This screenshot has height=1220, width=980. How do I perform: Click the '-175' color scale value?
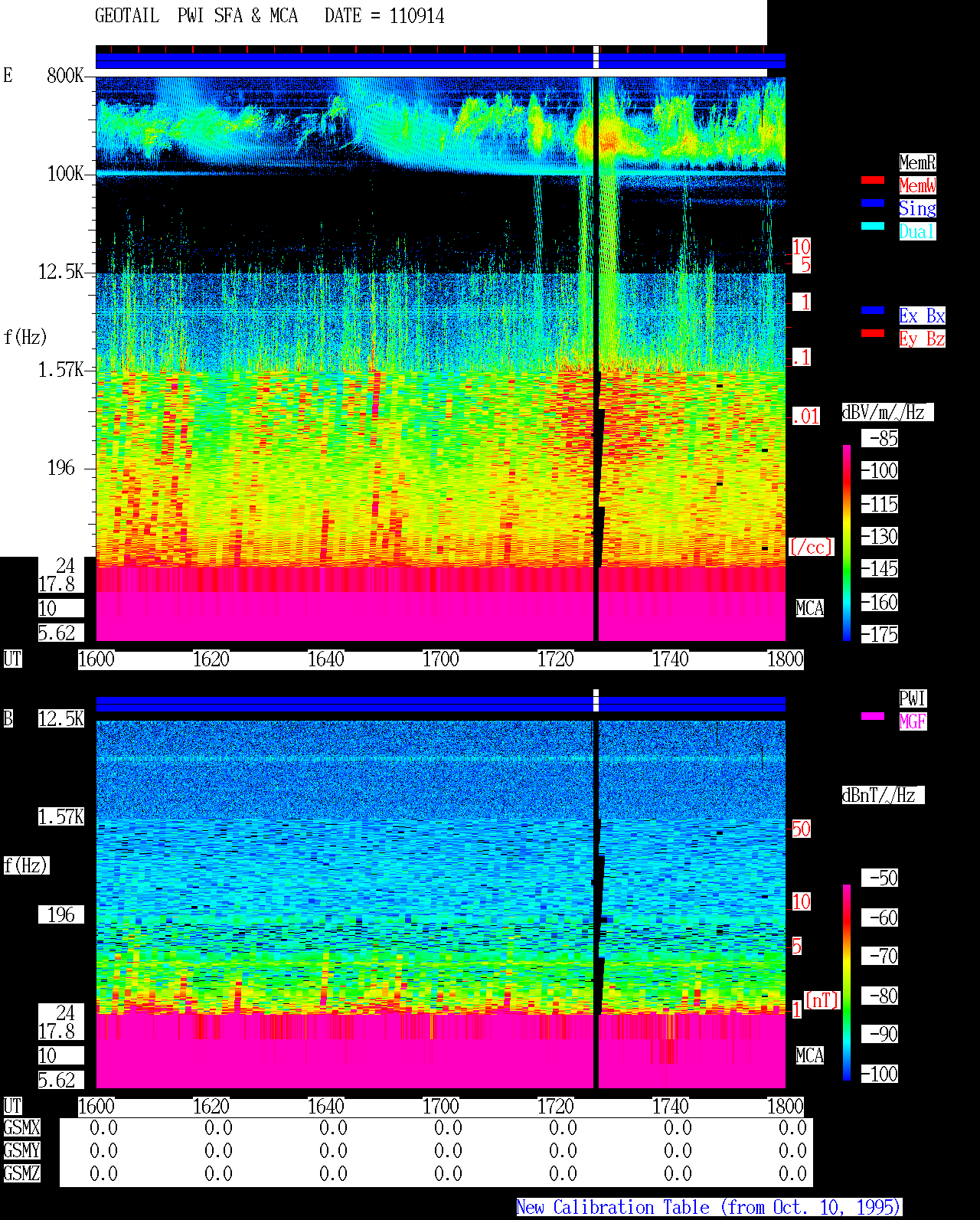(880, 634)
